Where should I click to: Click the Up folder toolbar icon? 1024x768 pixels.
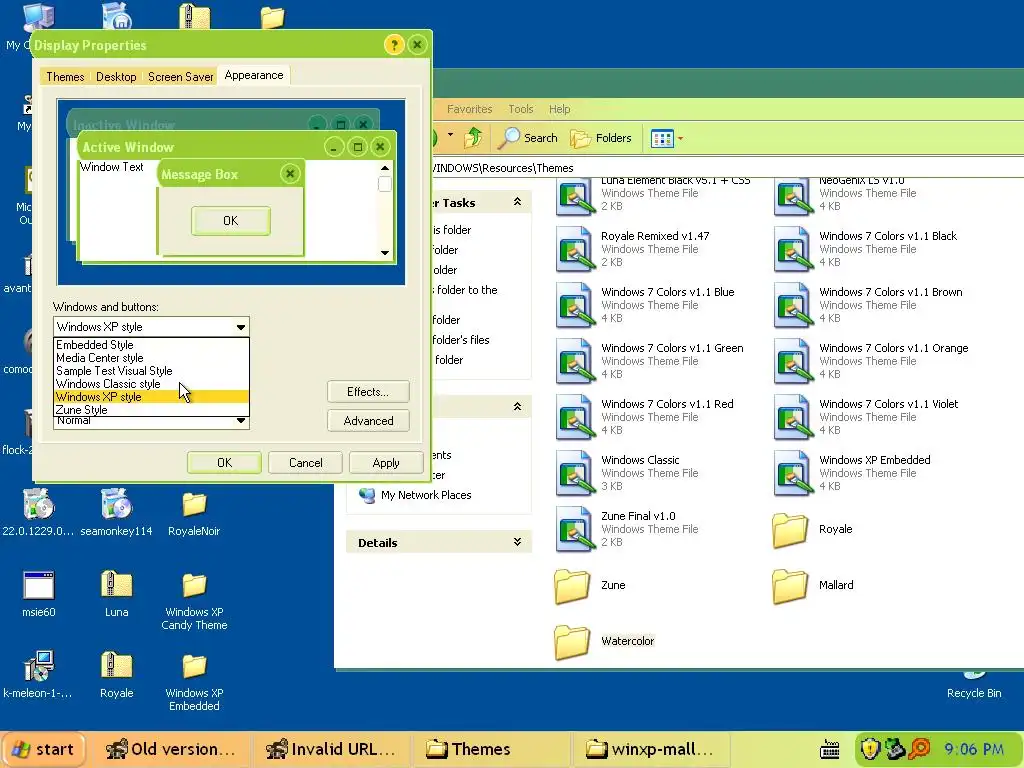pos(473,138)
